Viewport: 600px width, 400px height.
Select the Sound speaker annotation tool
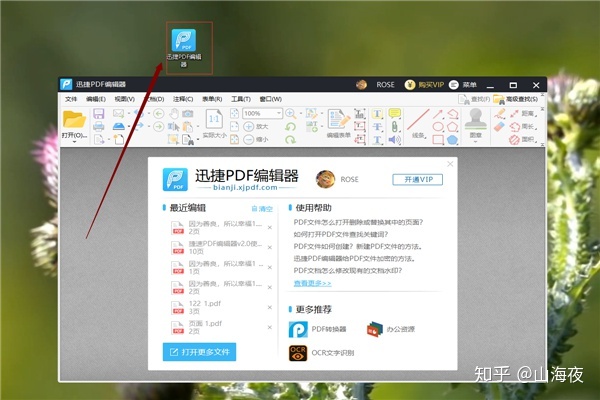(395, 140)
